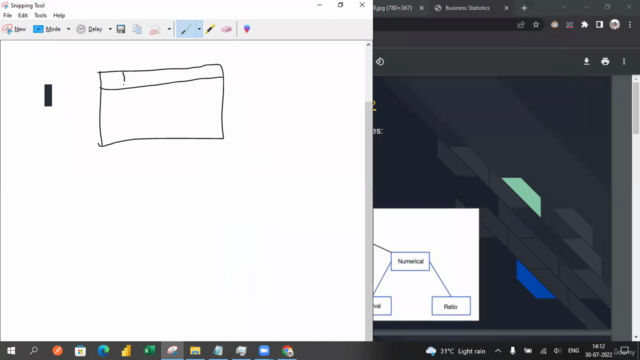
Task: Open a new Chrome tab
Action: pos(524,8)
